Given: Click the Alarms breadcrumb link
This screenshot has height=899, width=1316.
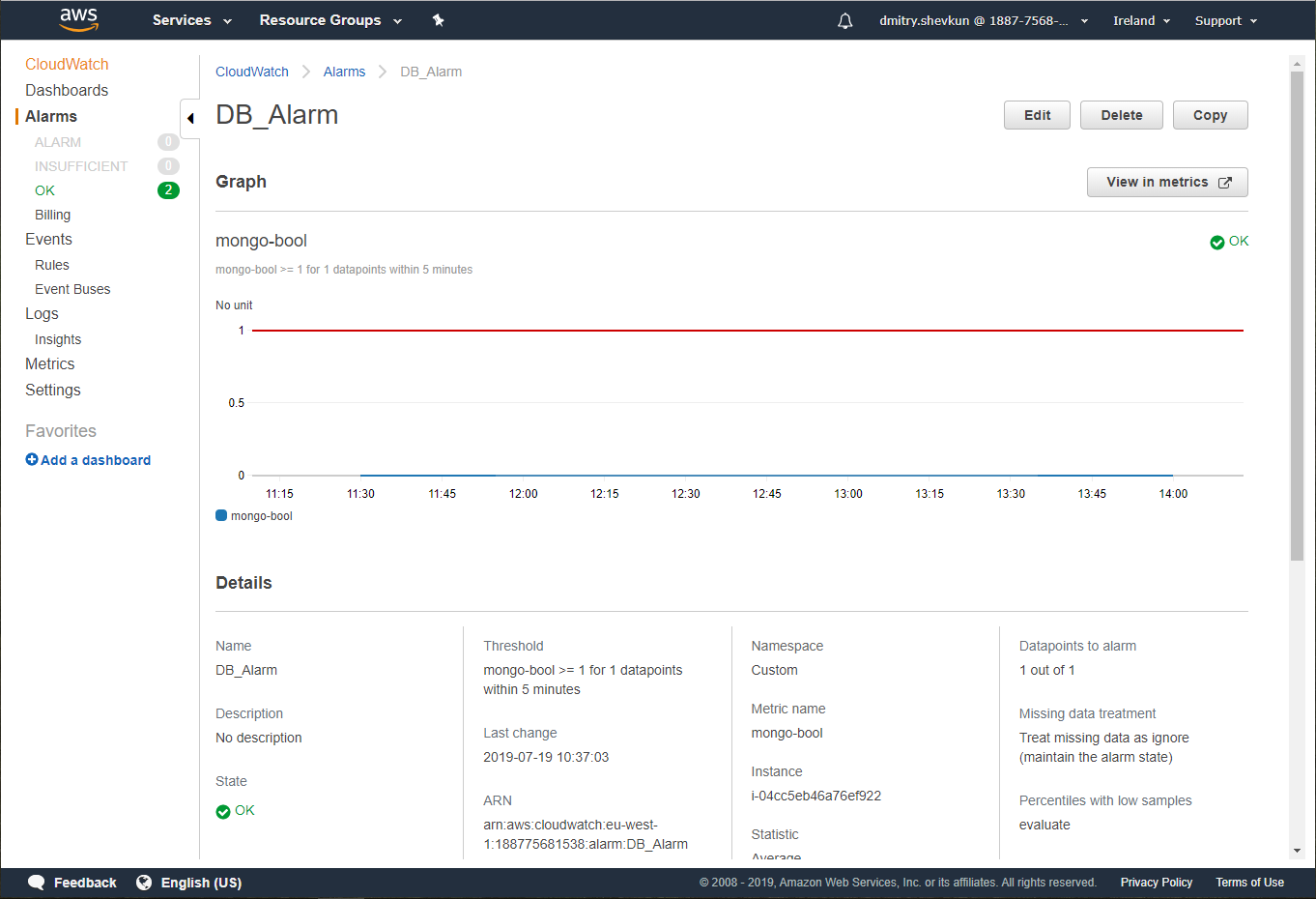Looking at the screenshot, I should click(344, 72).
